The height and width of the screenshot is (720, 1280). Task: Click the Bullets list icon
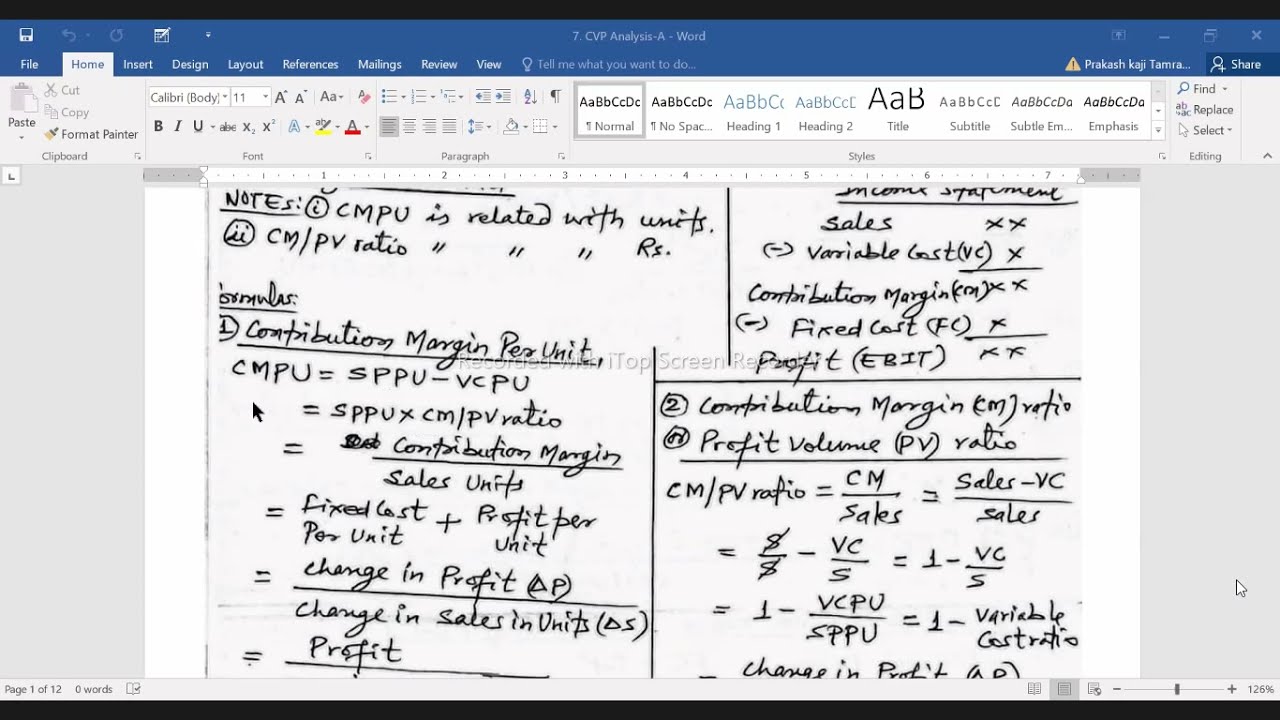389,97
